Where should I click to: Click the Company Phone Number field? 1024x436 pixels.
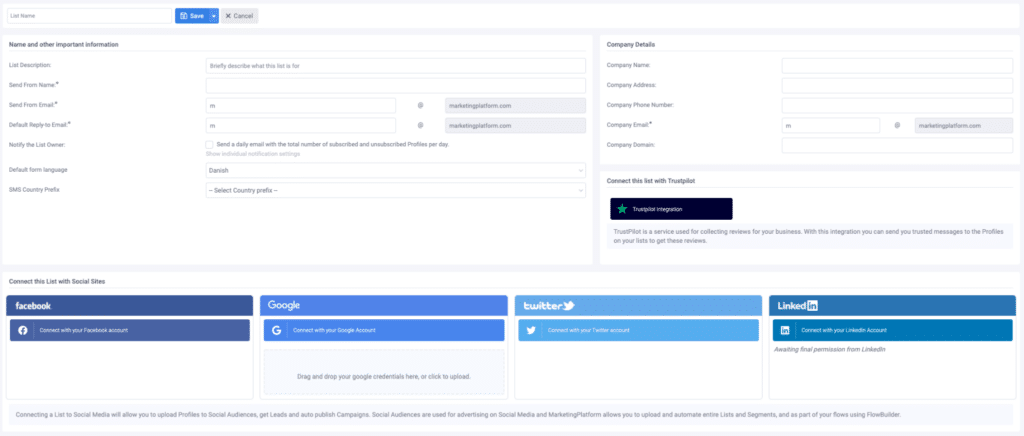897,105
